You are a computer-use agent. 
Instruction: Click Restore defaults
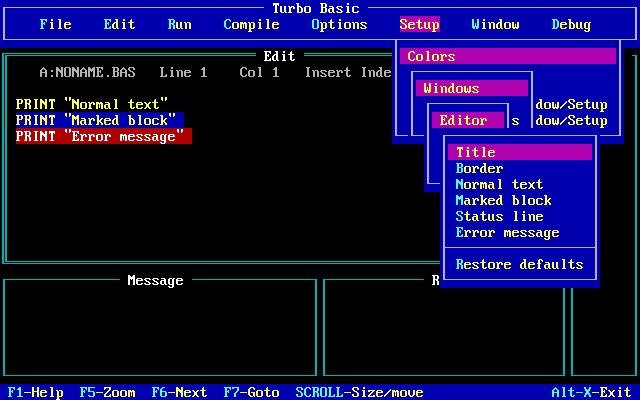(x=519, y=264)
